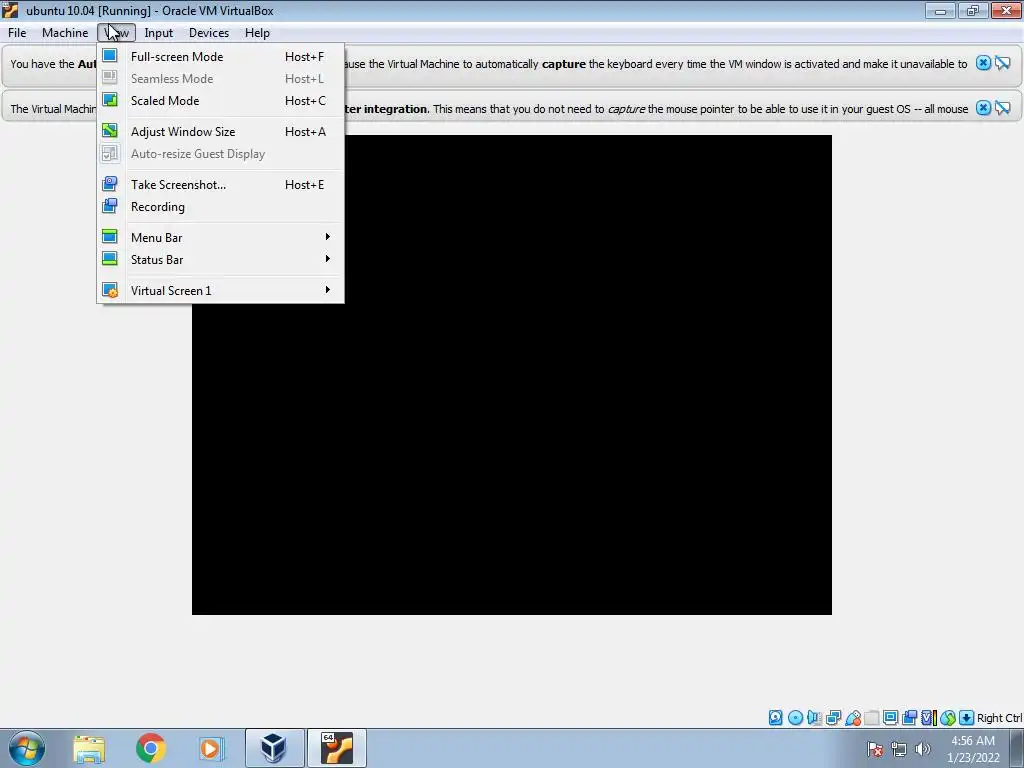This screenshot has width=1024, height=768.
Task: Expand the Menu Bar submenu
Action: [x=220, y=238]
